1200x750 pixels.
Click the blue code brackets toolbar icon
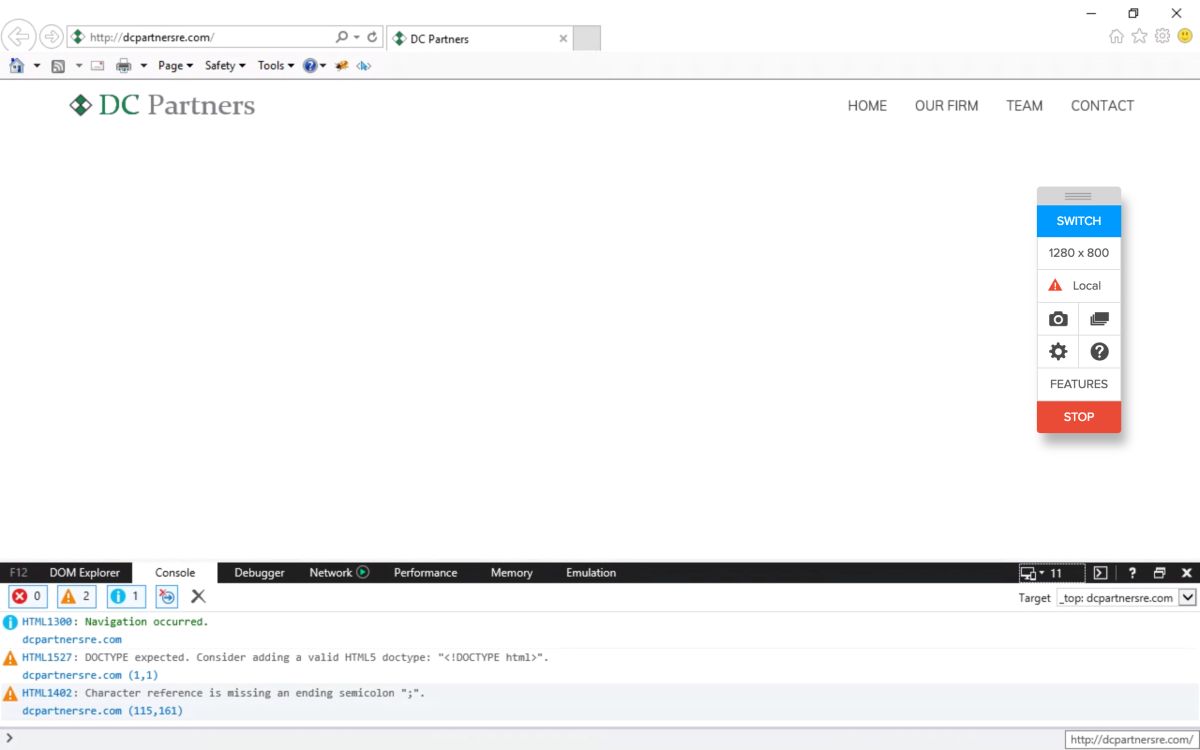(x=364, y=66)
